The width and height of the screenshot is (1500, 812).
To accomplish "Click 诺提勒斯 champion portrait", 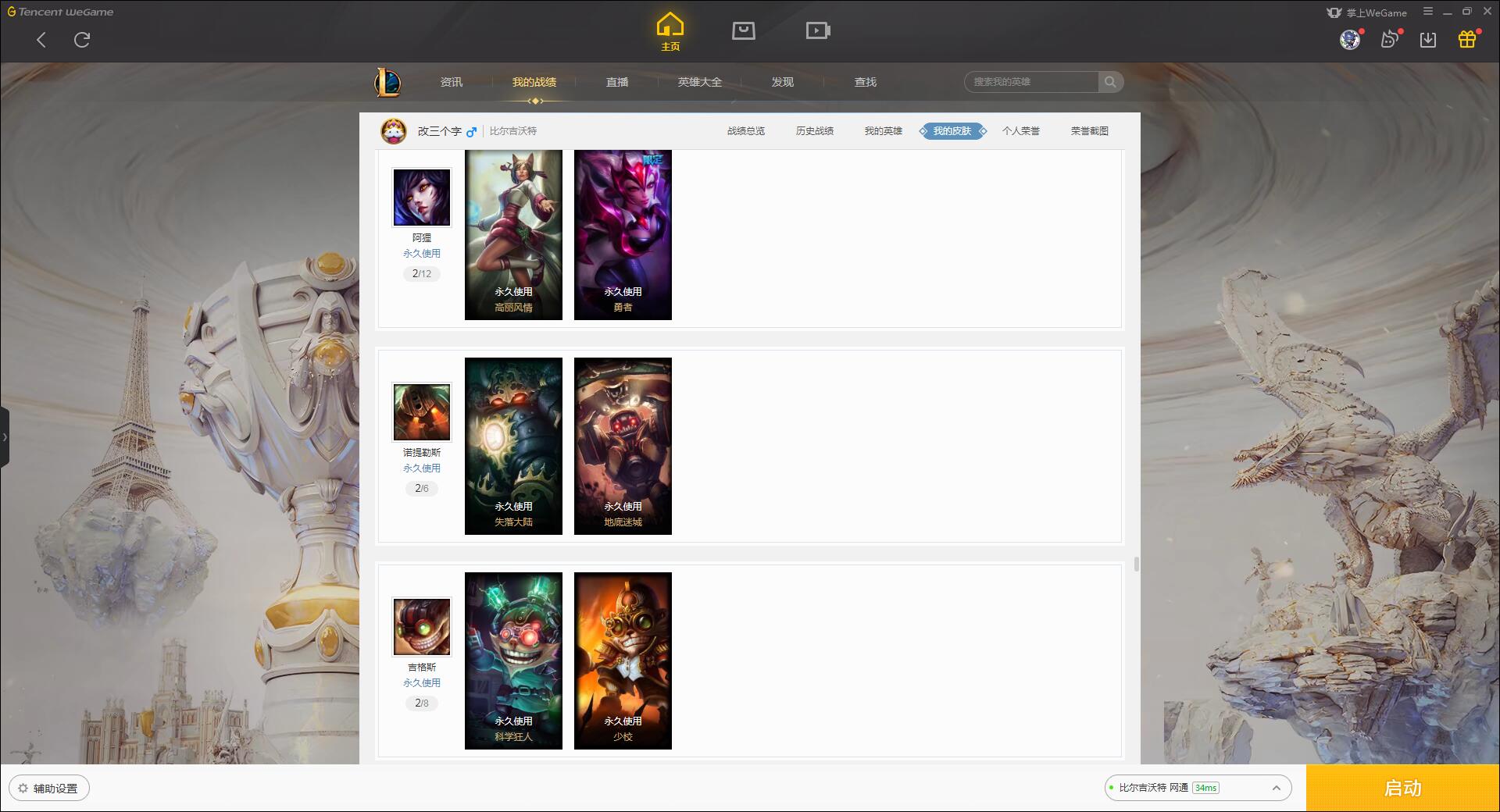I will (422, 412).
